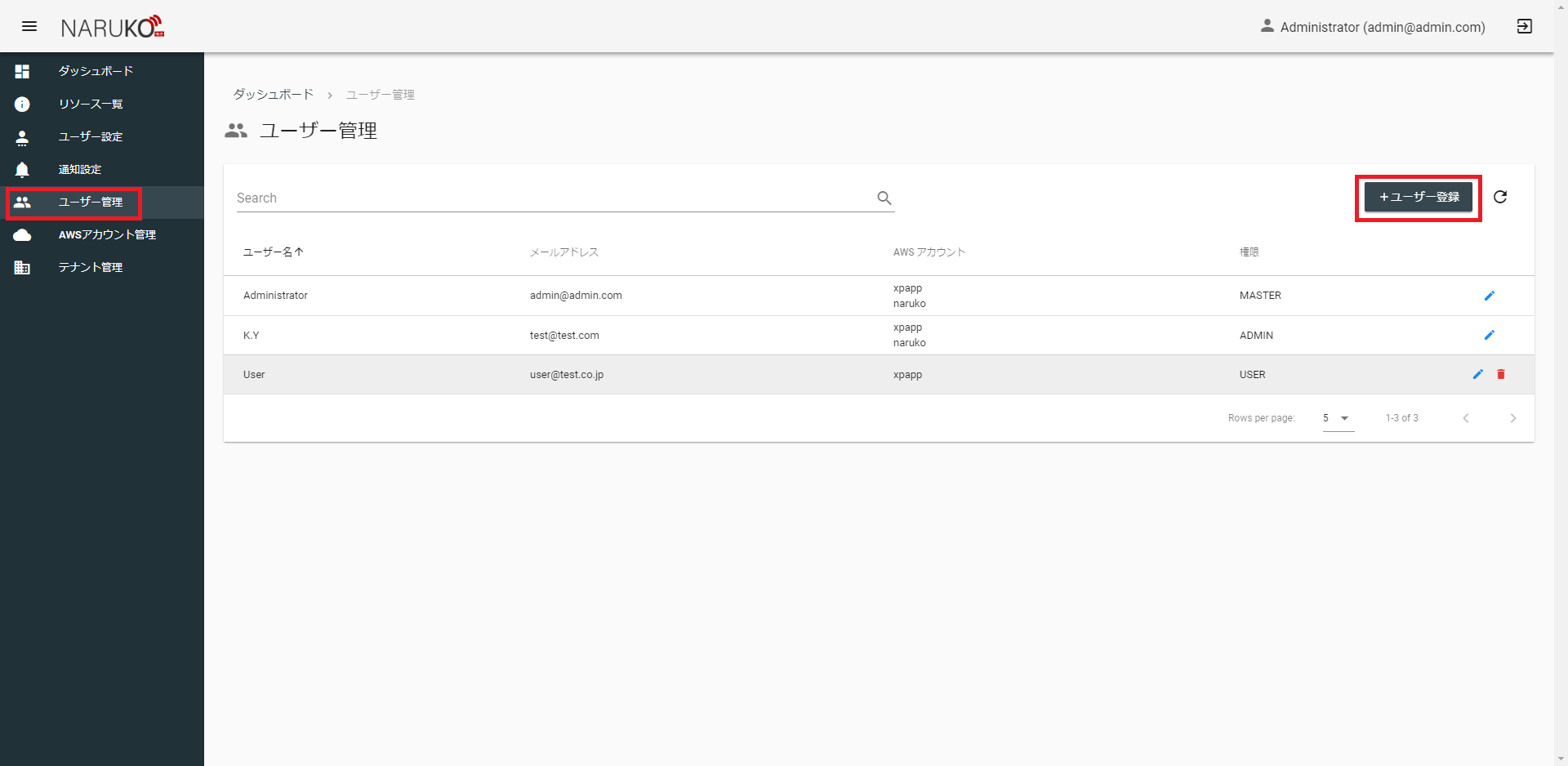Open ユーザー設定 in the sidebar

(x=102, y=136)
